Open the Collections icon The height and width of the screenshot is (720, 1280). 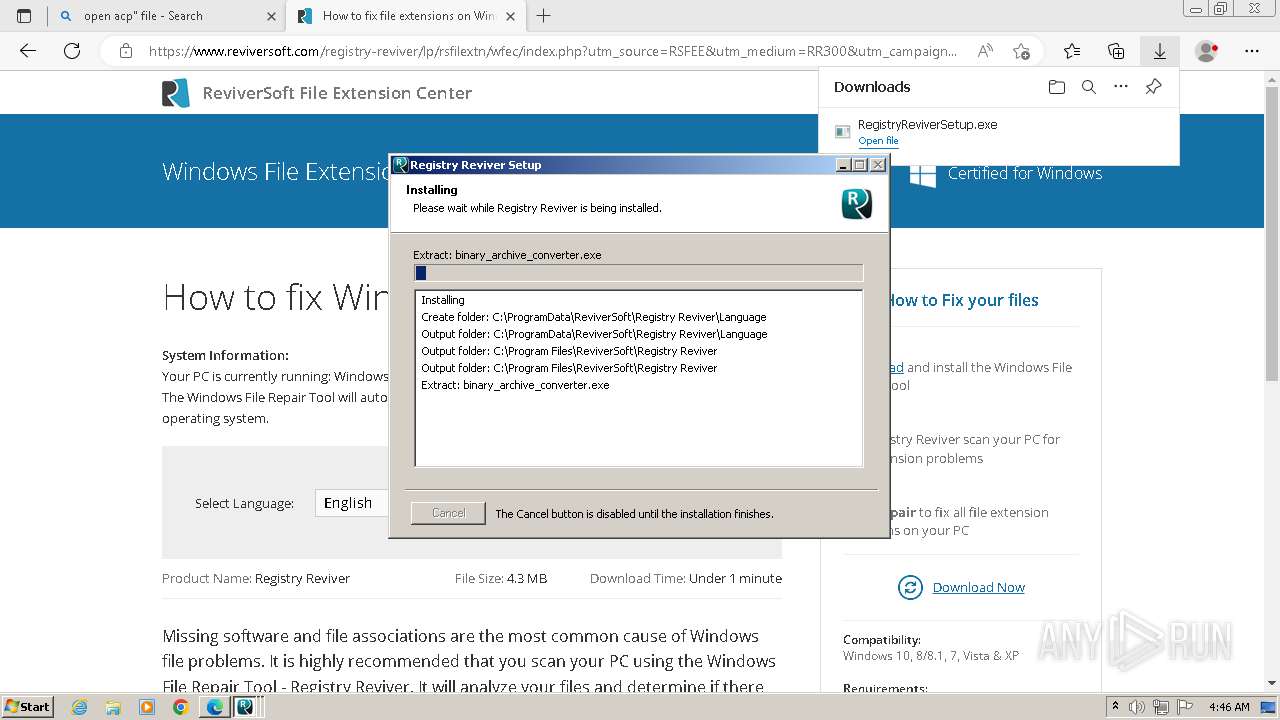(1116, 51)
